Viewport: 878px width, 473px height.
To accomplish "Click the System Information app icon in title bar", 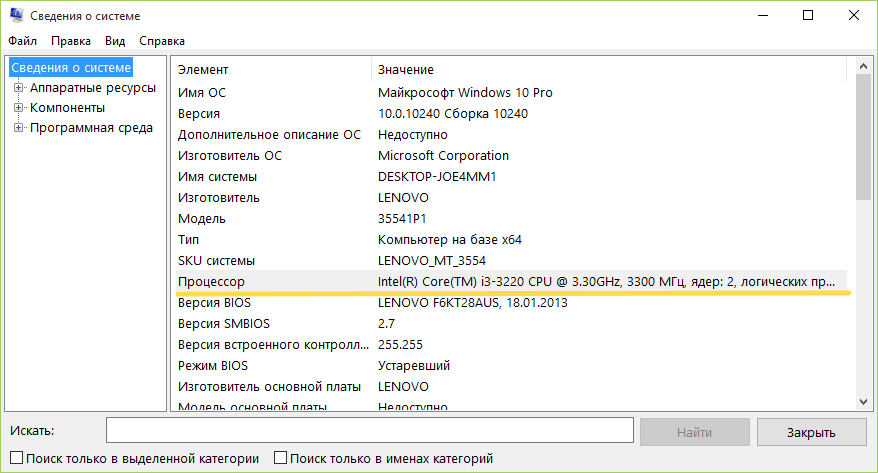I will click(16, 15).
